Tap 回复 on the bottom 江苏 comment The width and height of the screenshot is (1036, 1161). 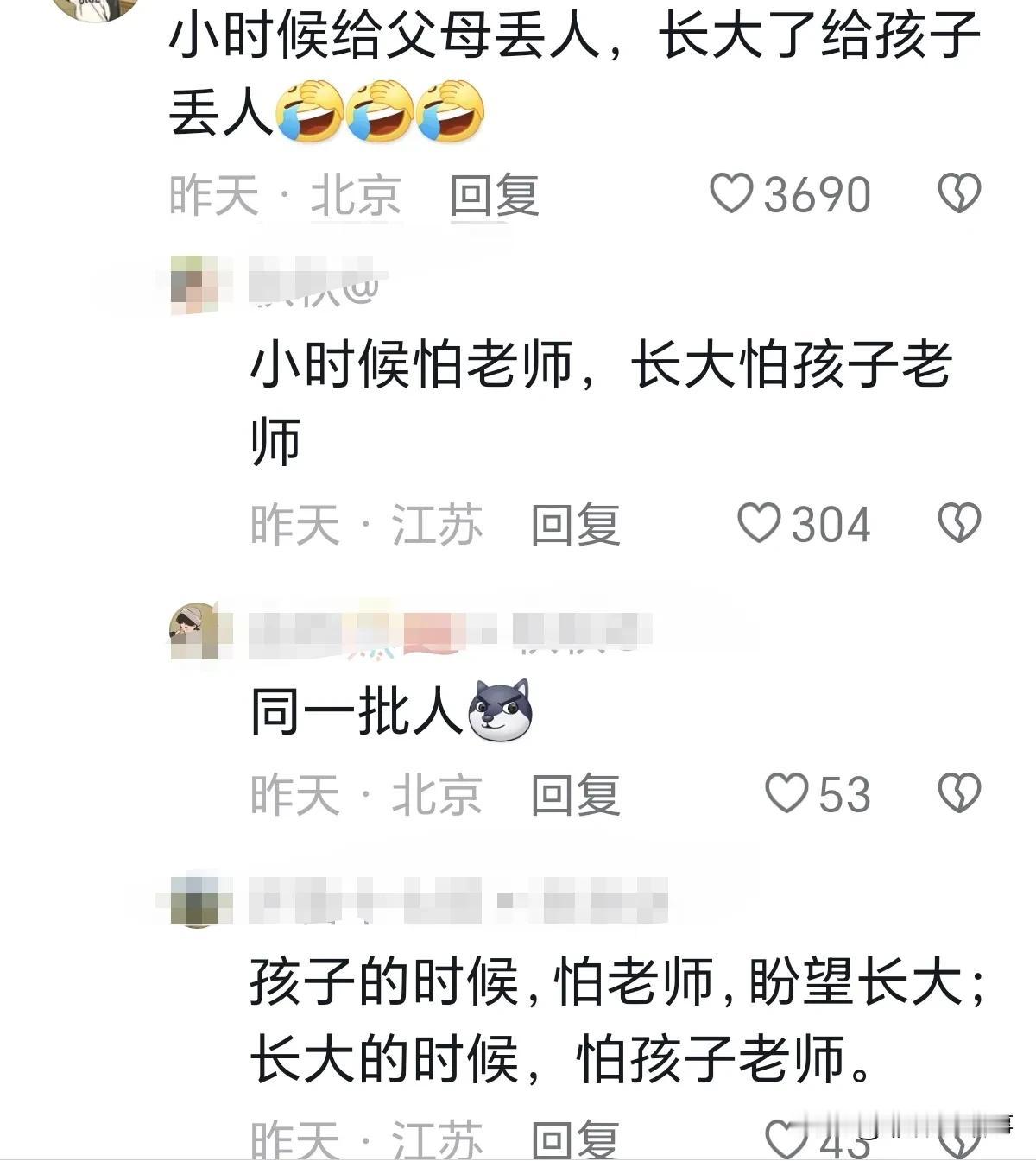[575, 1140]
